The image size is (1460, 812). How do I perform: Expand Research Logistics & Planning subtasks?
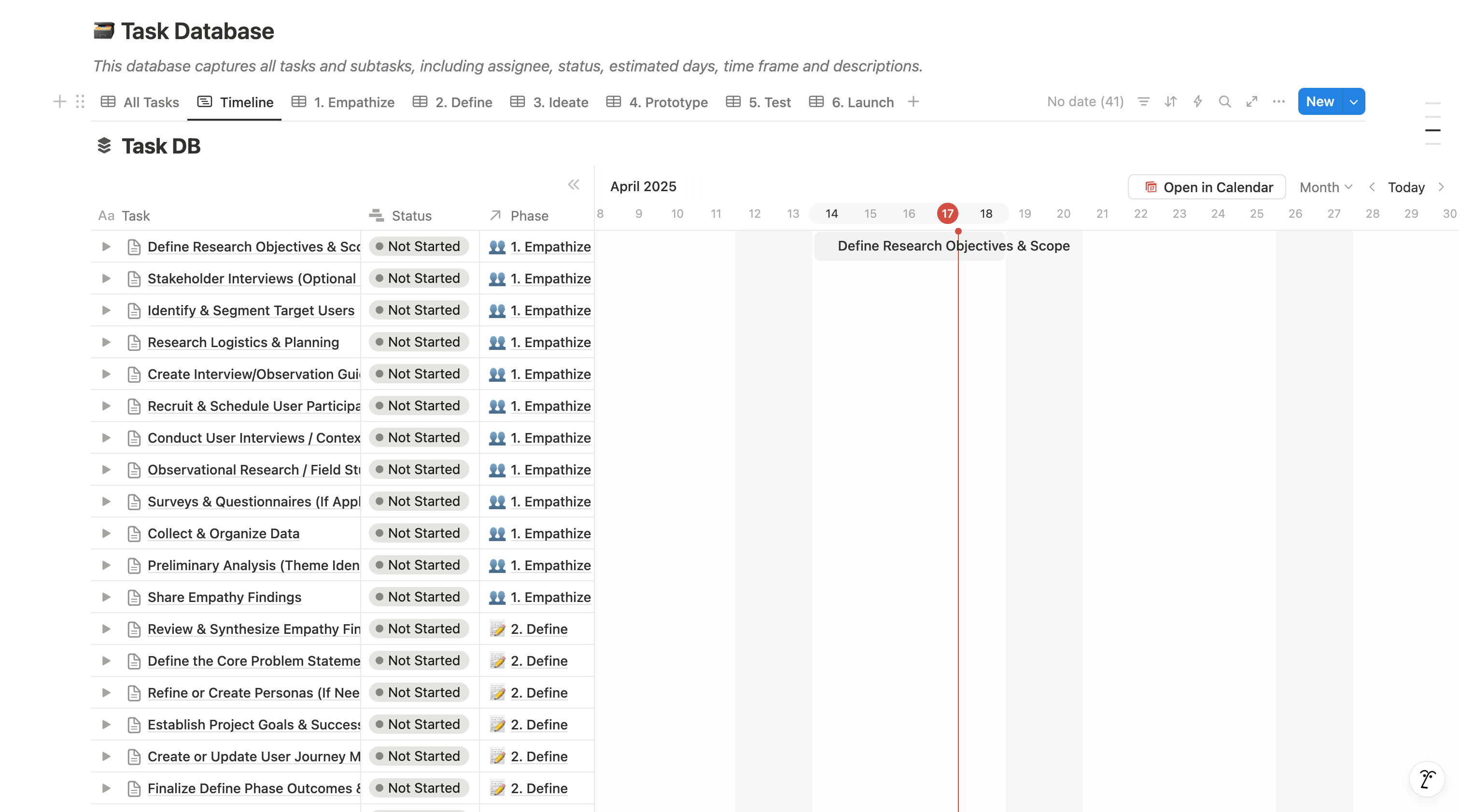[x=105, y=342]
